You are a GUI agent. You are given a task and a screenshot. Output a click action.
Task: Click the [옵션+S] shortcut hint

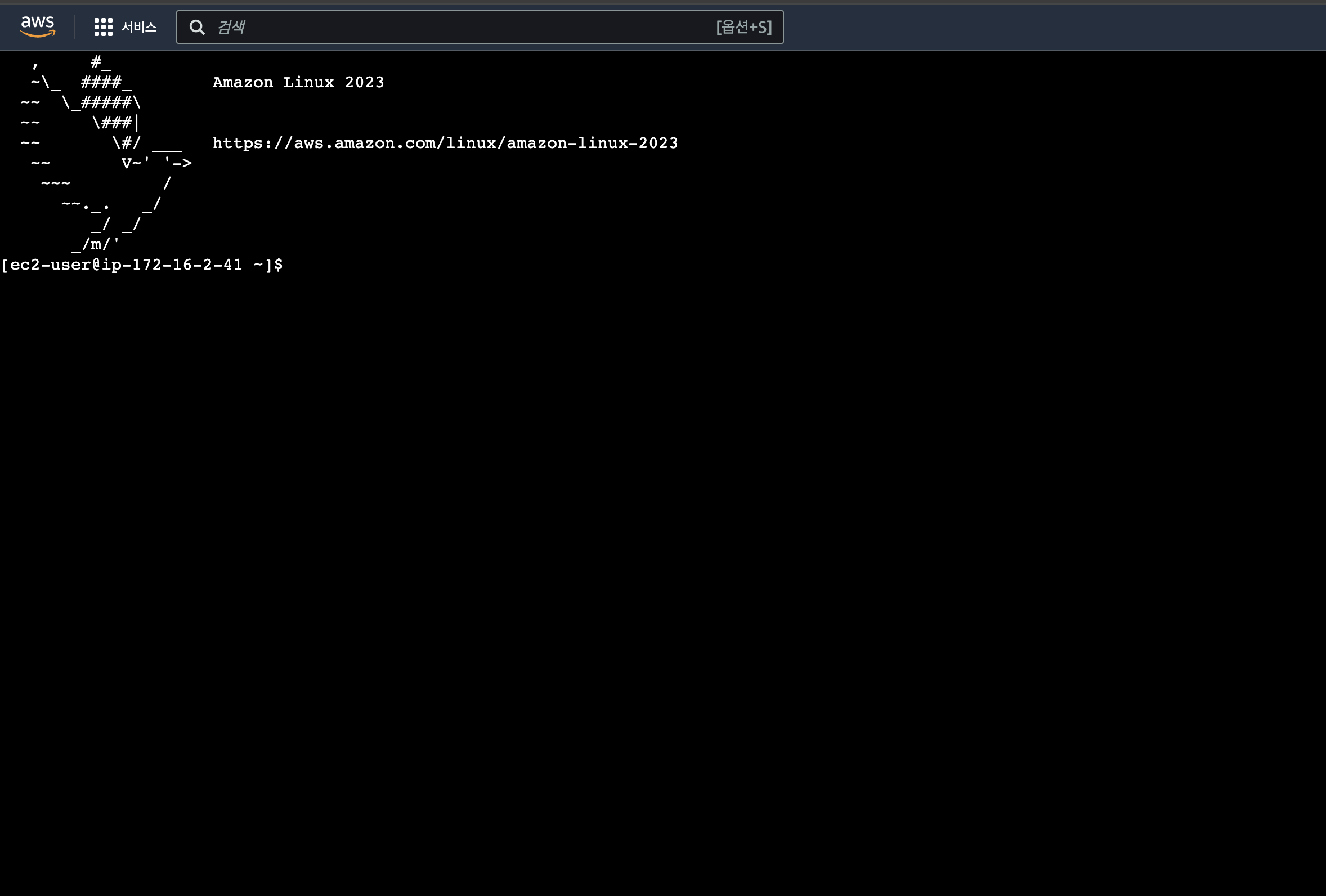pyautogui.click(x=743, y=27)
